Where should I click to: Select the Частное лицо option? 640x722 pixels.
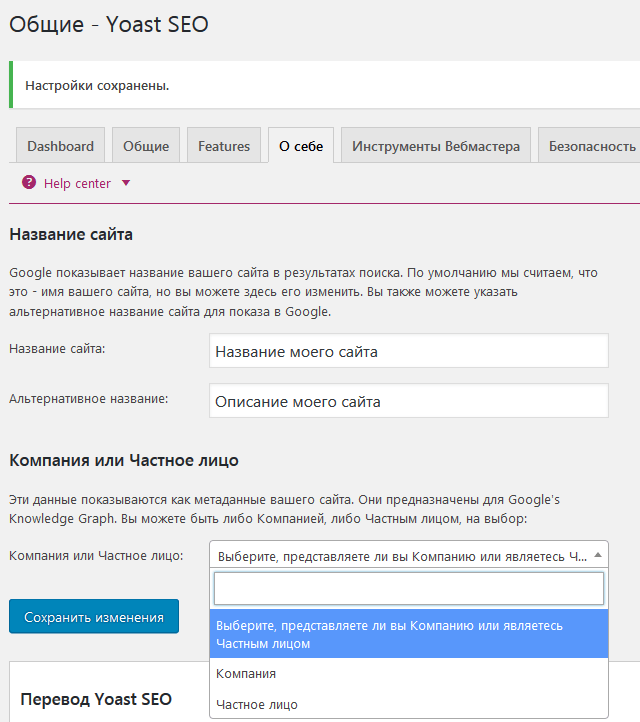(409, 704)
